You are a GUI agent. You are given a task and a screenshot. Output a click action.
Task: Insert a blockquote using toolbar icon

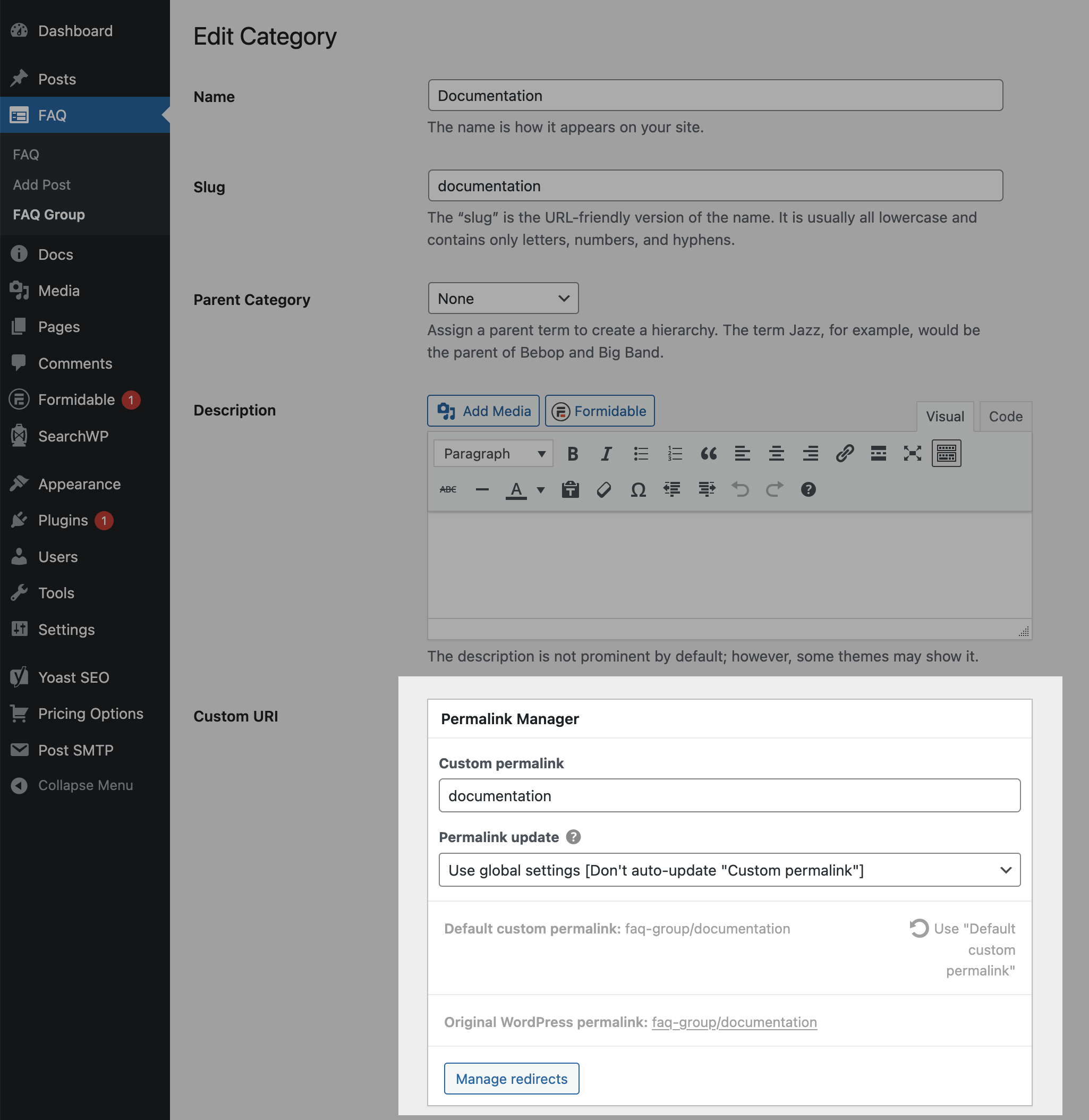[x=708, y=454]
